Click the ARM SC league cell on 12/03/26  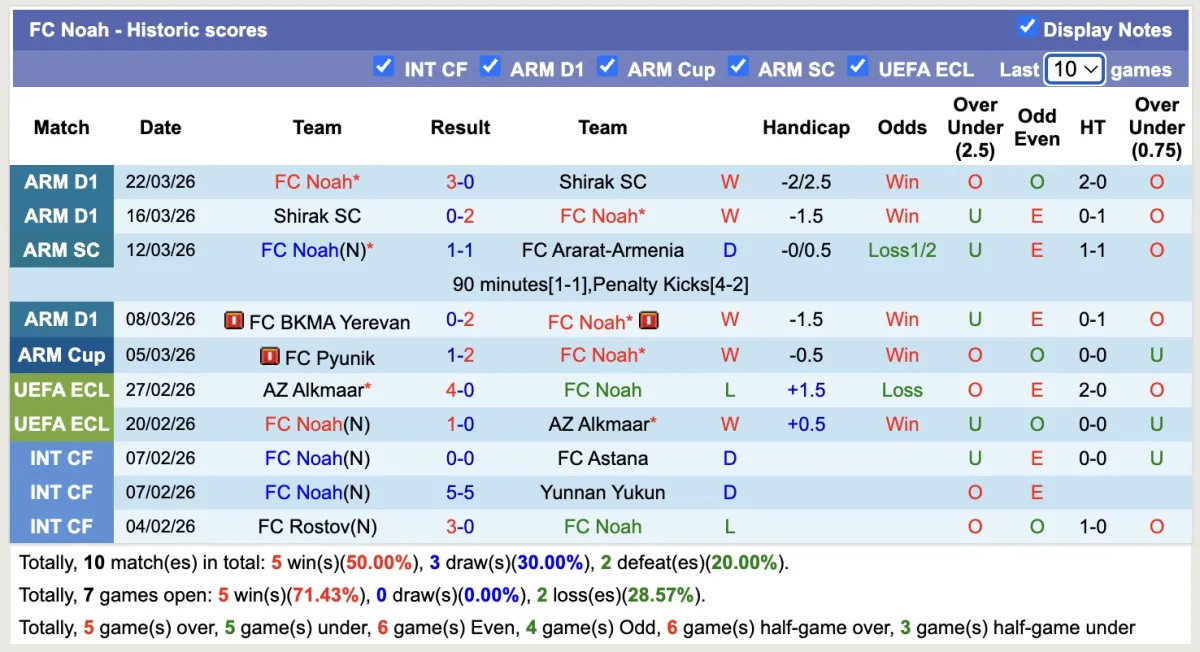pyautogui.click(x=61, y=250)
